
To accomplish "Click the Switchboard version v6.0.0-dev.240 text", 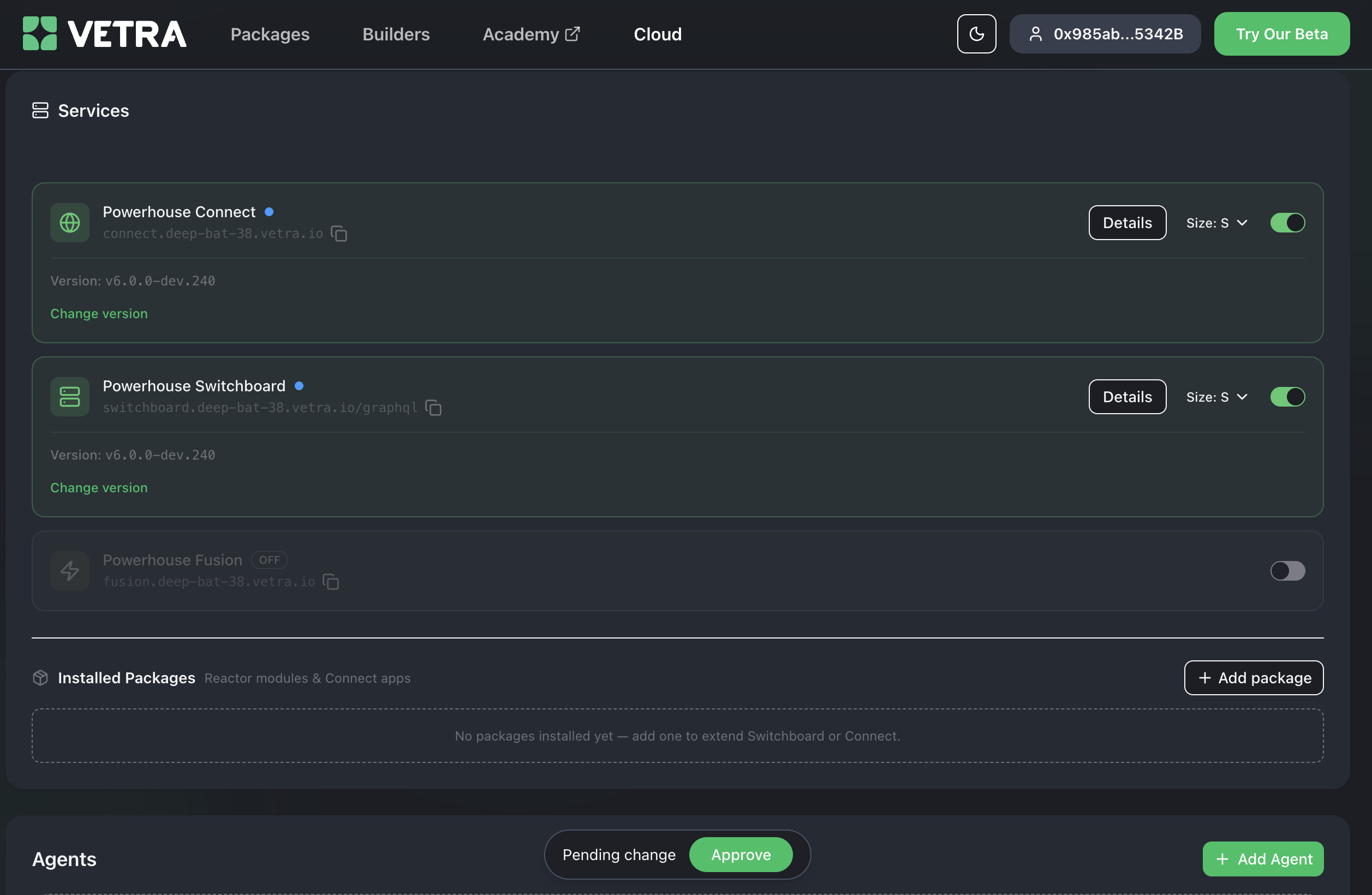I will click(x=160, y=455).
